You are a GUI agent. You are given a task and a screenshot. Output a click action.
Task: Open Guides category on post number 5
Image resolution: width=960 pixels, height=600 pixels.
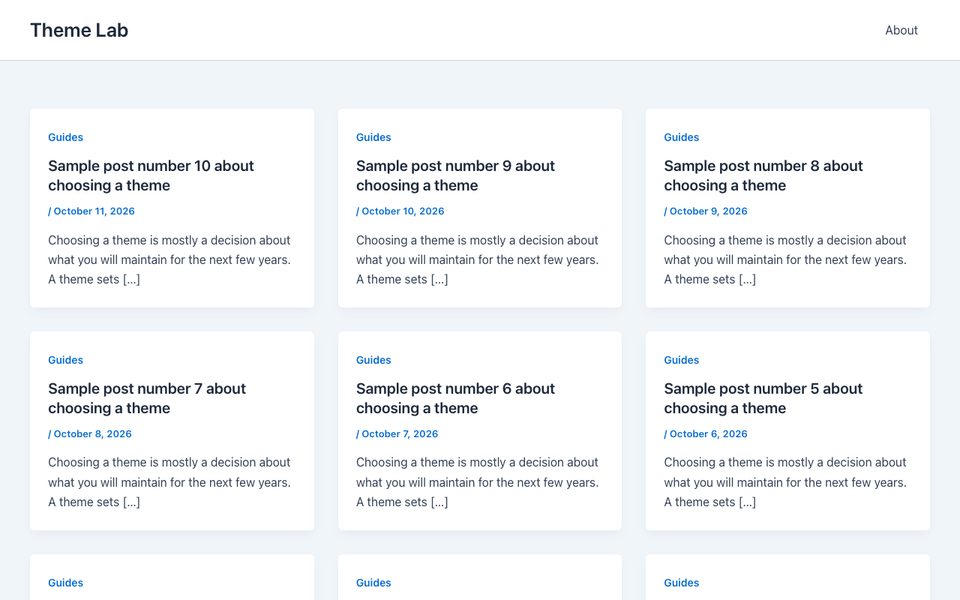click(681, 360)
